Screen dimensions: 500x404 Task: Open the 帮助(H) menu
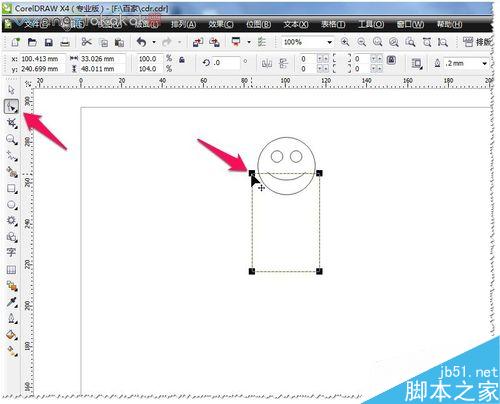(x=449, y=24)
